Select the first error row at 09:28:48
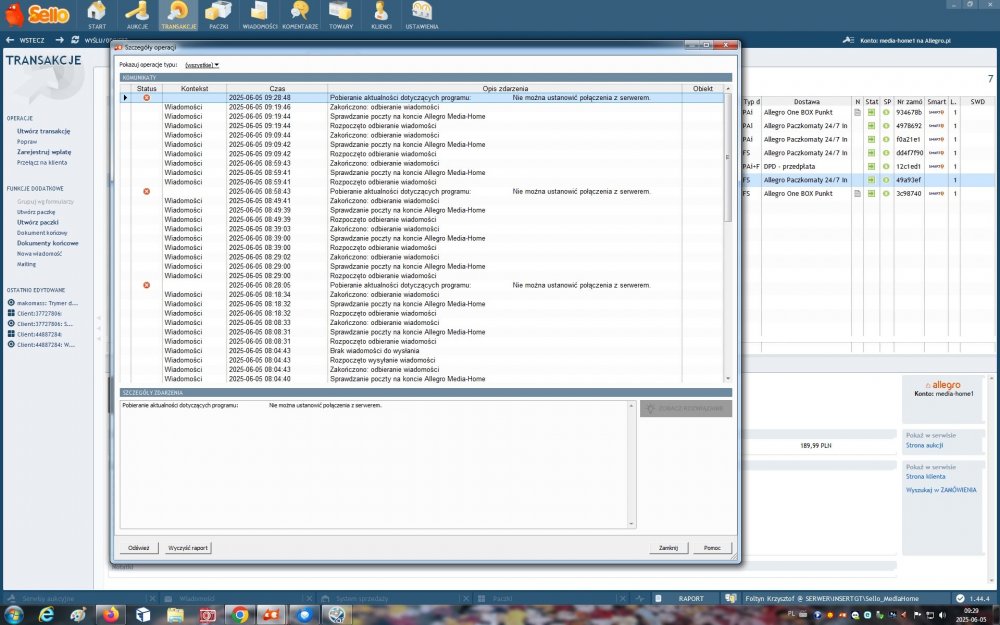Screen dimensions: 1000x625 pyautogui.click(x=400, y=98)
